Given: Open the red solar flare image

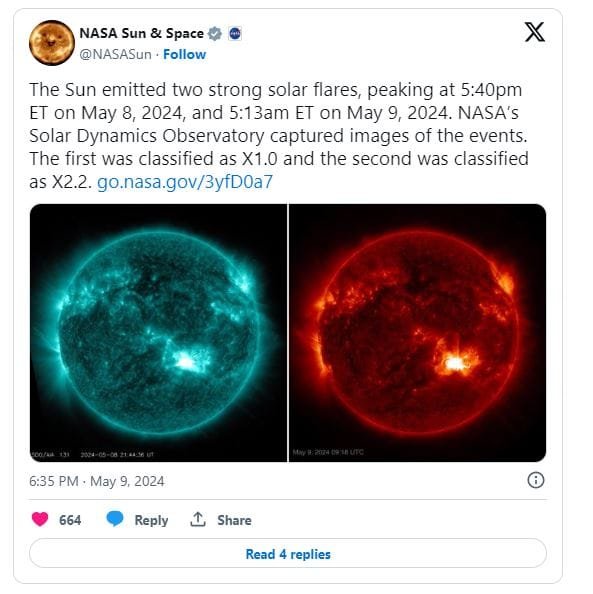Looking at the screenshot, I should [x=418, y=333].
